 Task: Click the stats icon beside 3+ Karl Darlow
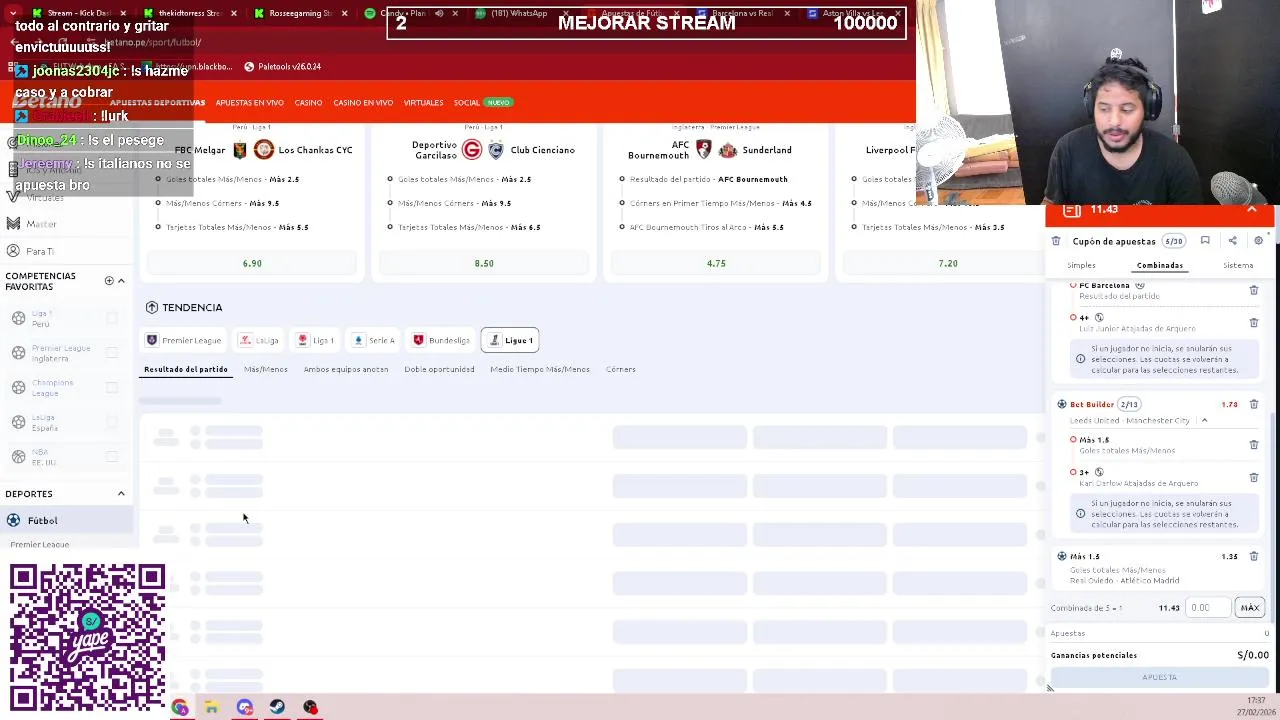click(1099, 472)
